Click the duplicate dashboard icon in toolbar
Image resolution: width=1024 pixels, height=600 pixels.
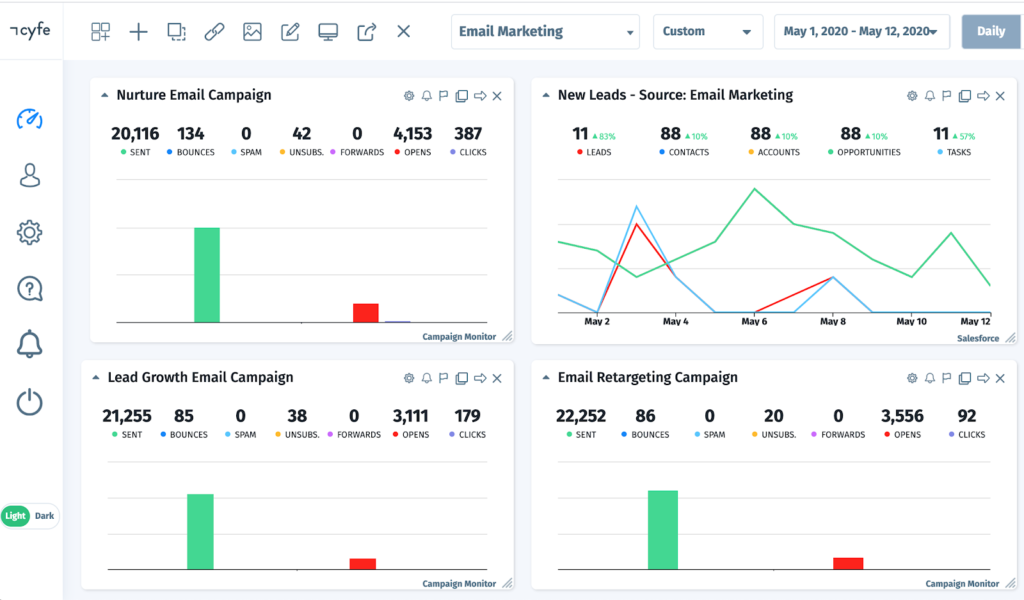pos(176,31)
